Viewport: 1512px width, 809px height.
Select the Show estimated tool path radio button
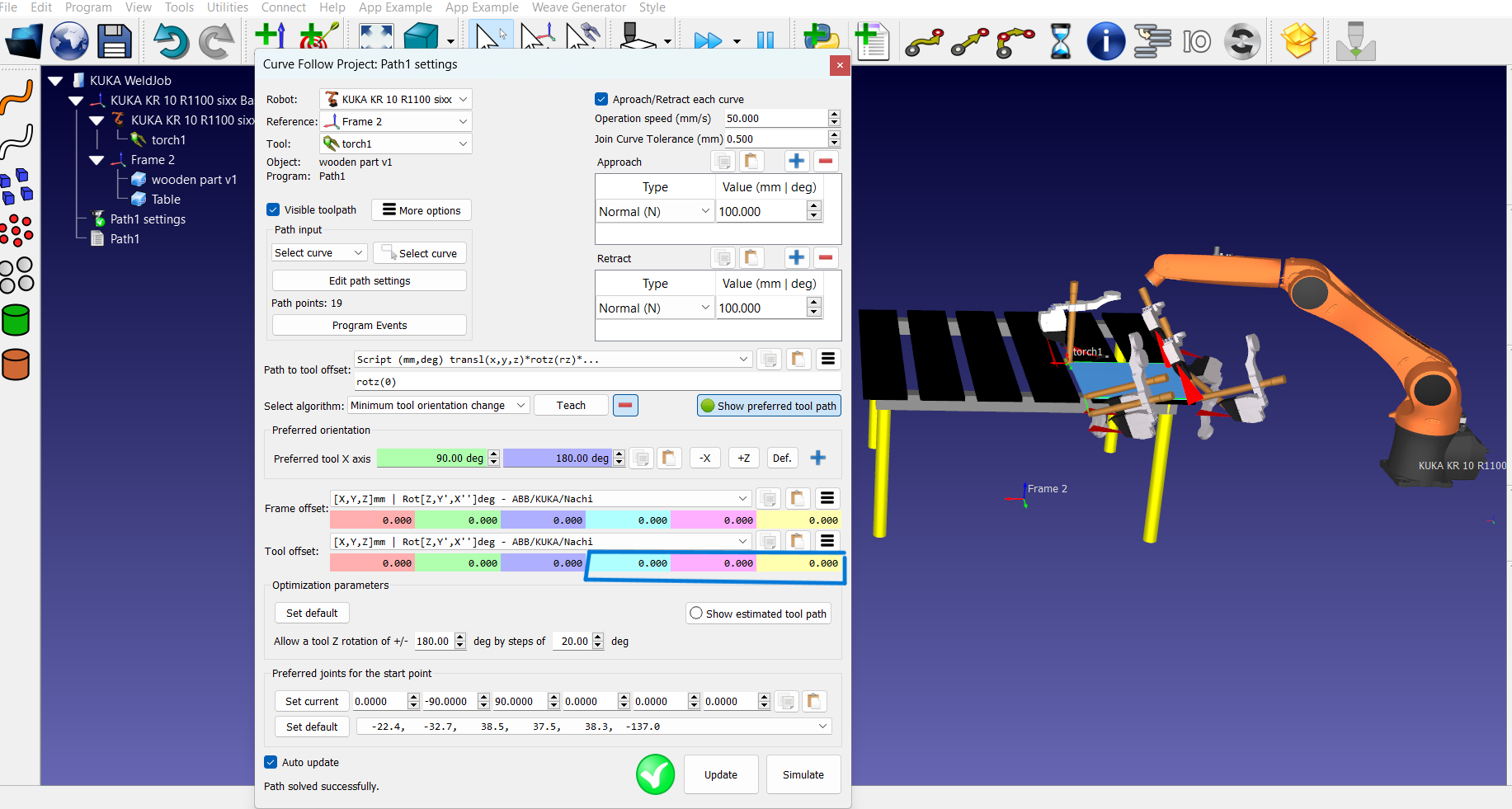[x=696, y=614]
